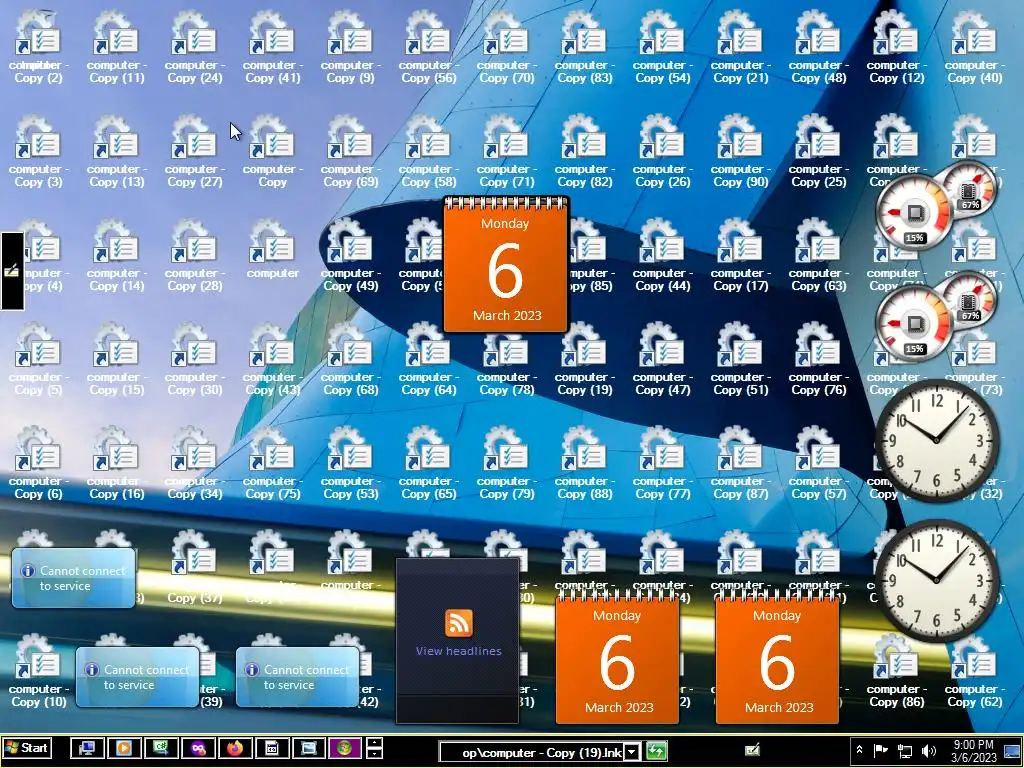
Task: Select the computer - Copy (11) shortcut
Action: tap(116, 47)
